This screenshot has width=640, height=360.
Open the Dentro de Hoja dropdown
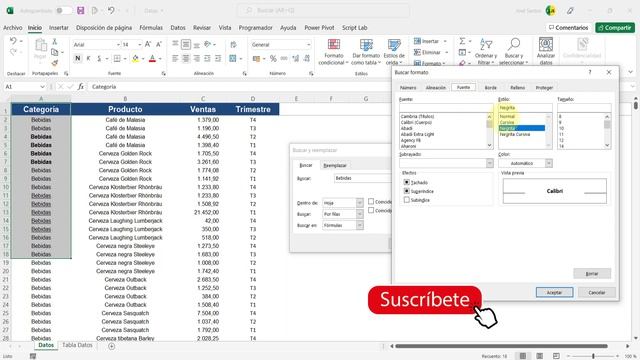(x=360, y=203)
